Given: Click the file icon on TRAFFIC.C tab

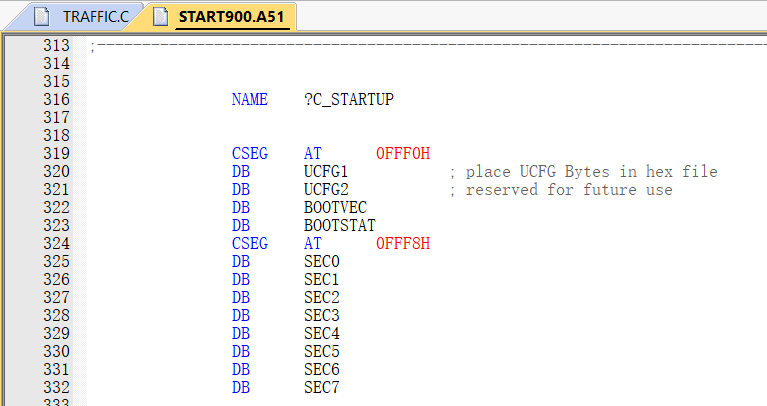Looking at the screenshot, I should pos(42,17).
